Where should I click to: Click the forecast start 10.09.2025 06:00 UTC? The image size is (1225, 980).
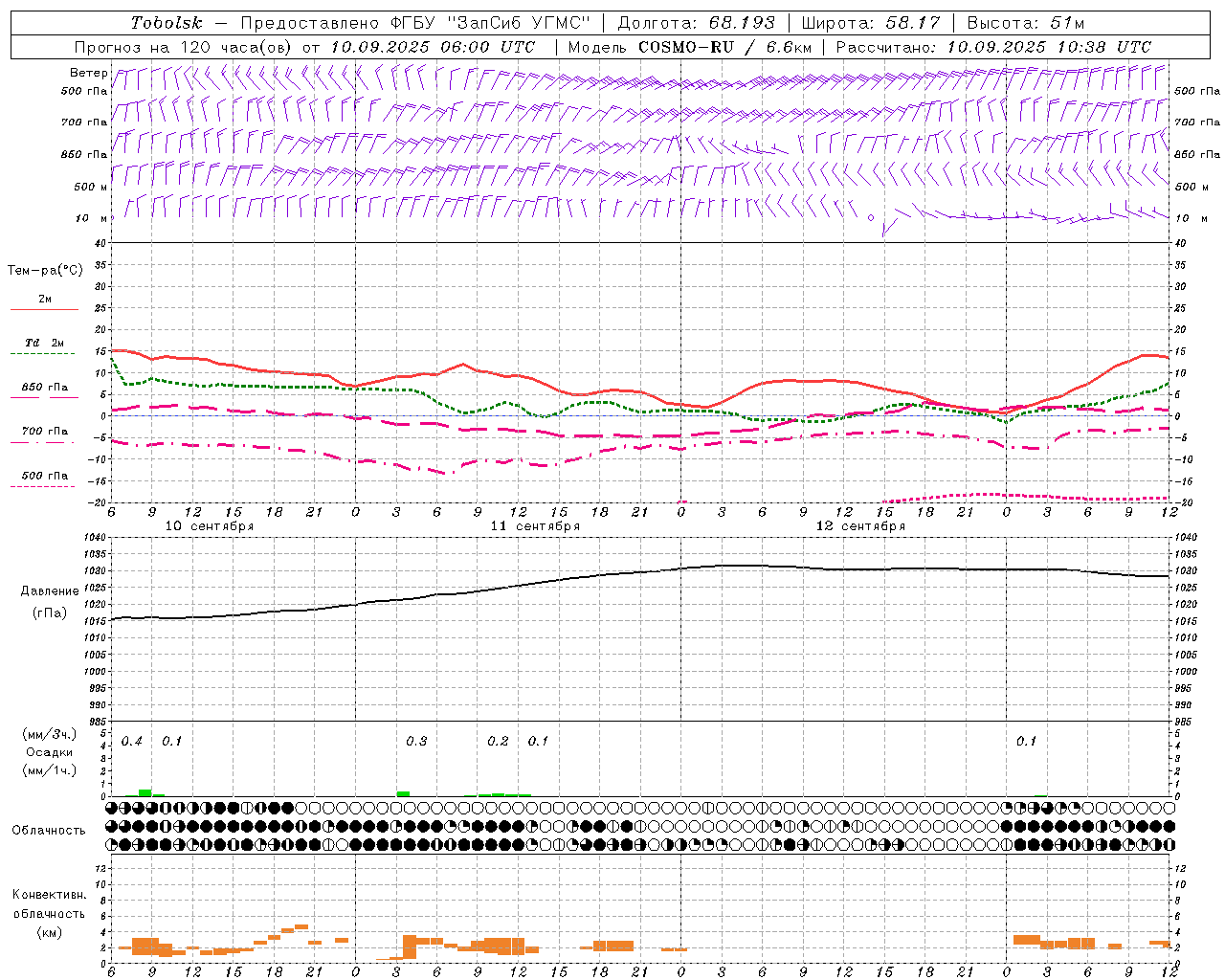click(x=433, y=47)
